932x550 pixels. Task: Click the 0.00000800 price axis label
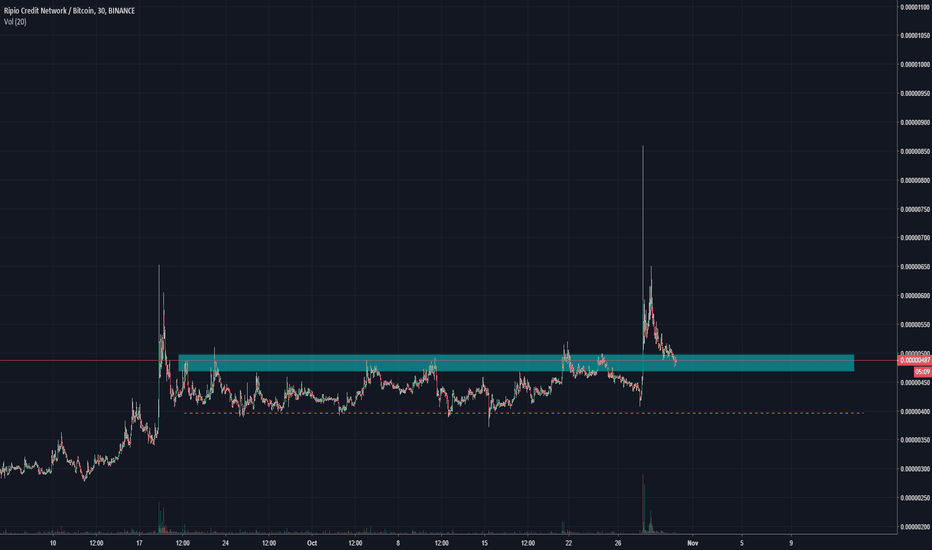click(915, 180)
